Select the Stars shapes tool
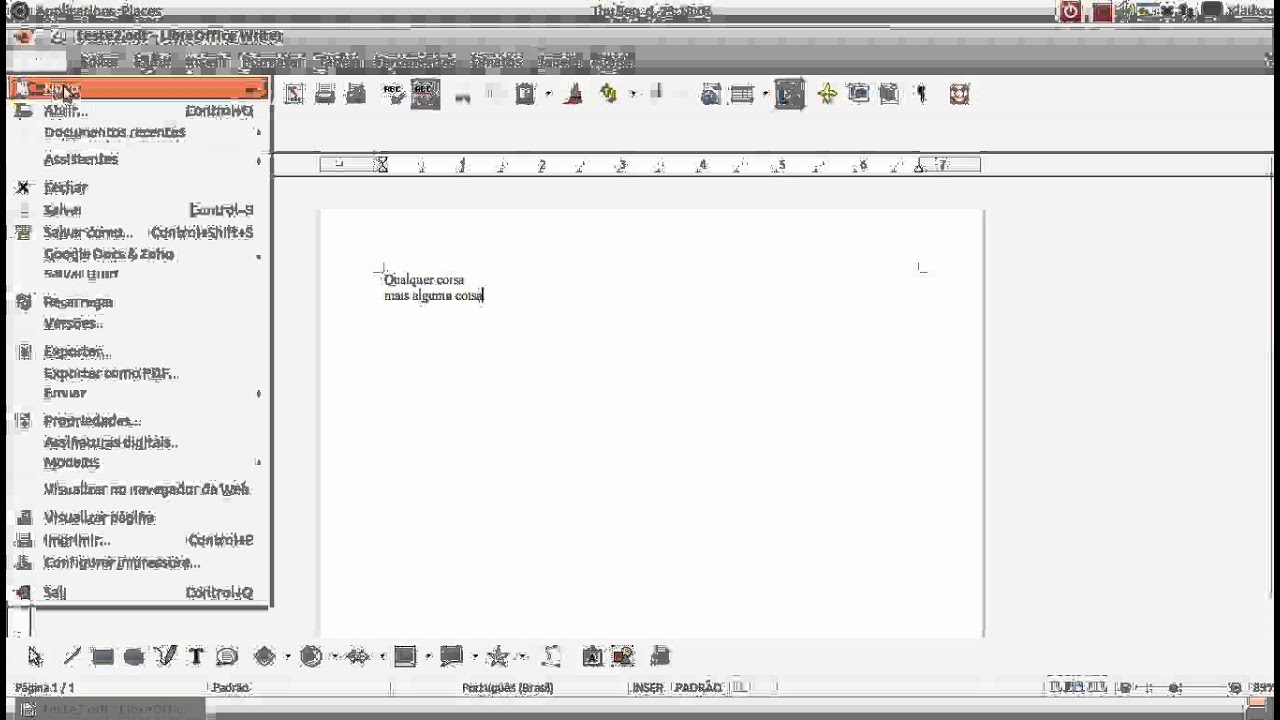This screenshot has width=1280, height=720. coord(498,657)
